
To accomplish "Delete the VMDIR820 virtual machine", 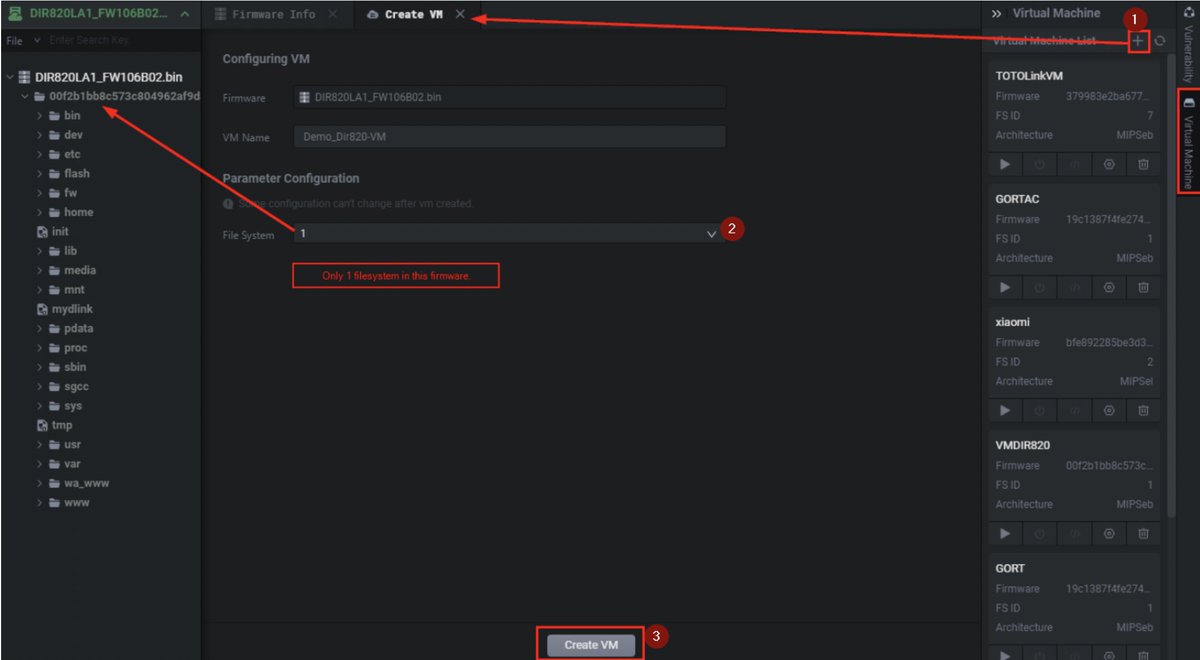I will pyautogui.click(x=1144, y=533).
